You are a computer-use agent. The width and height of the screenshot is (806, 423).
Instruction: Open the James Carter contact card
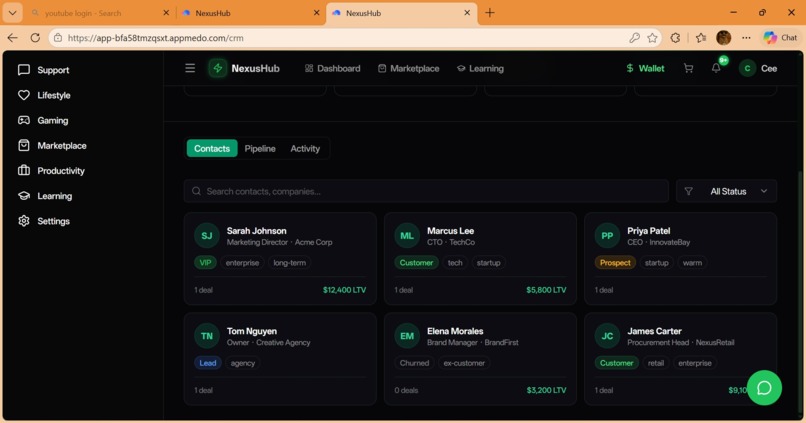681,359
